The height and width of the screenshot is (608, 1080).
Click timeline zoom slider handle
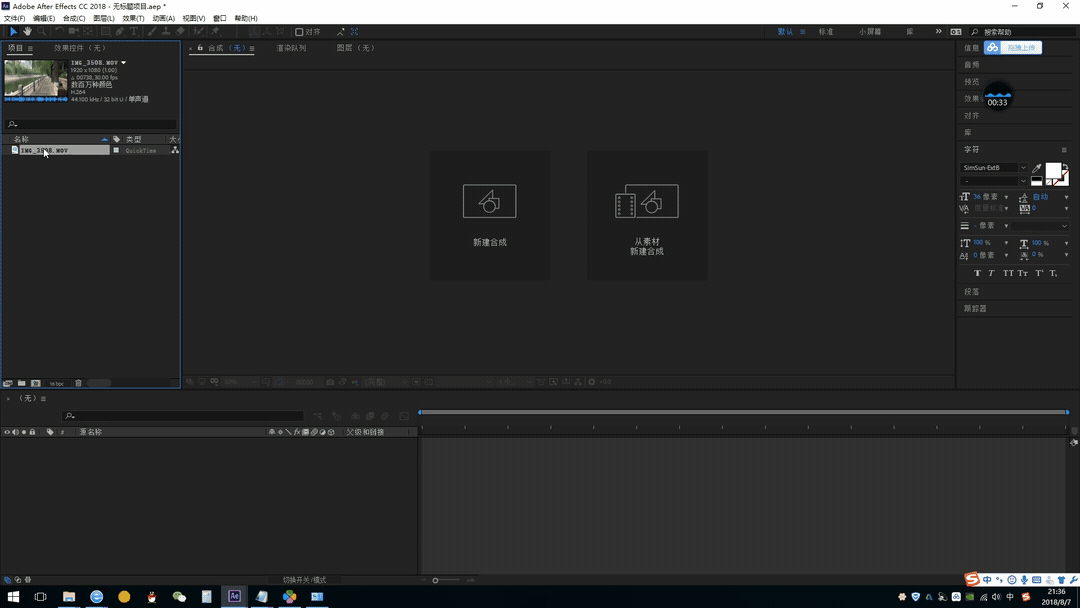pyautogui.click(x=435, y=580)
